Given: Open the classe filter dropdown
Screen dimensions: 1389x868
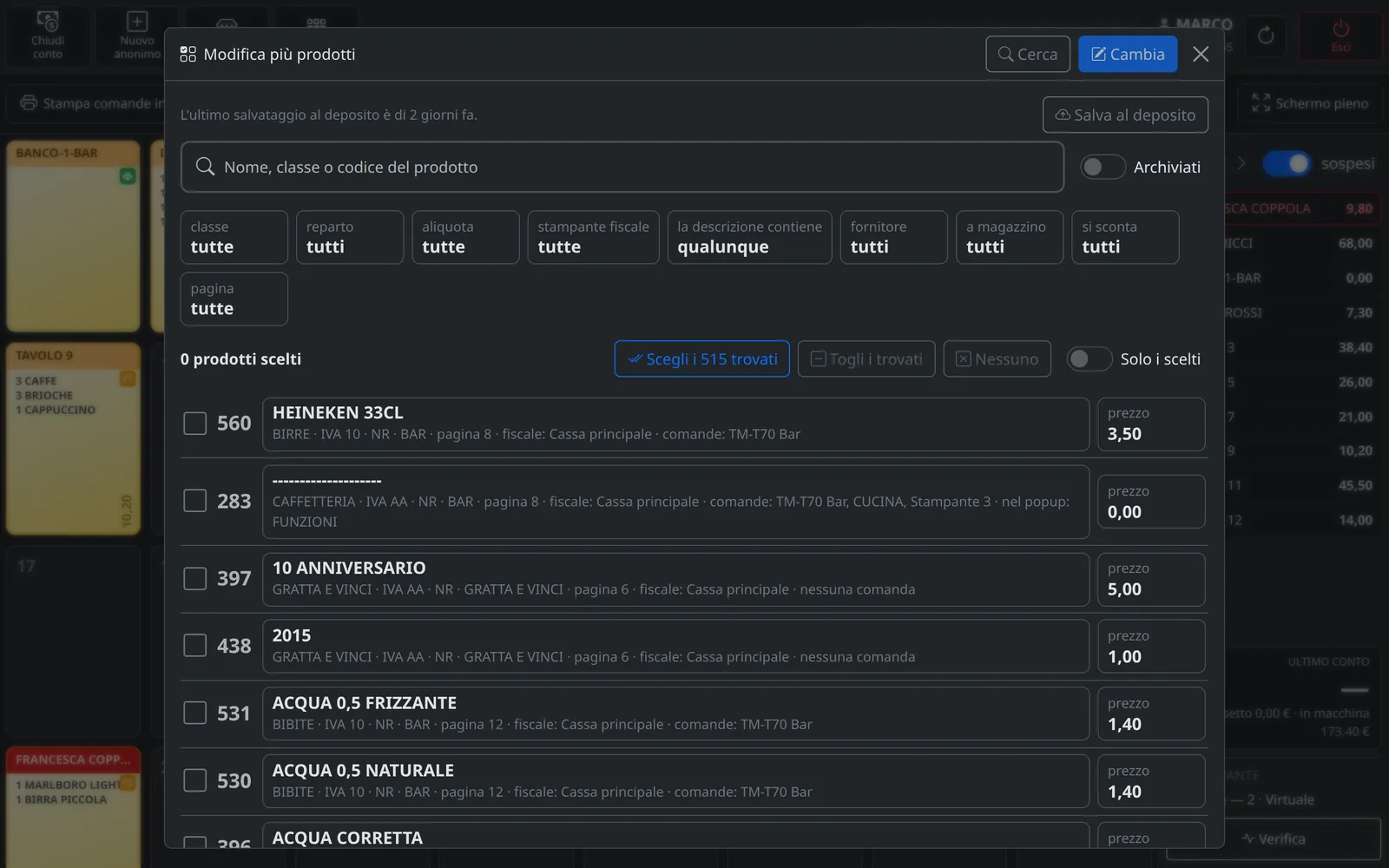Looking at the screenshot, I should (234, 237).
